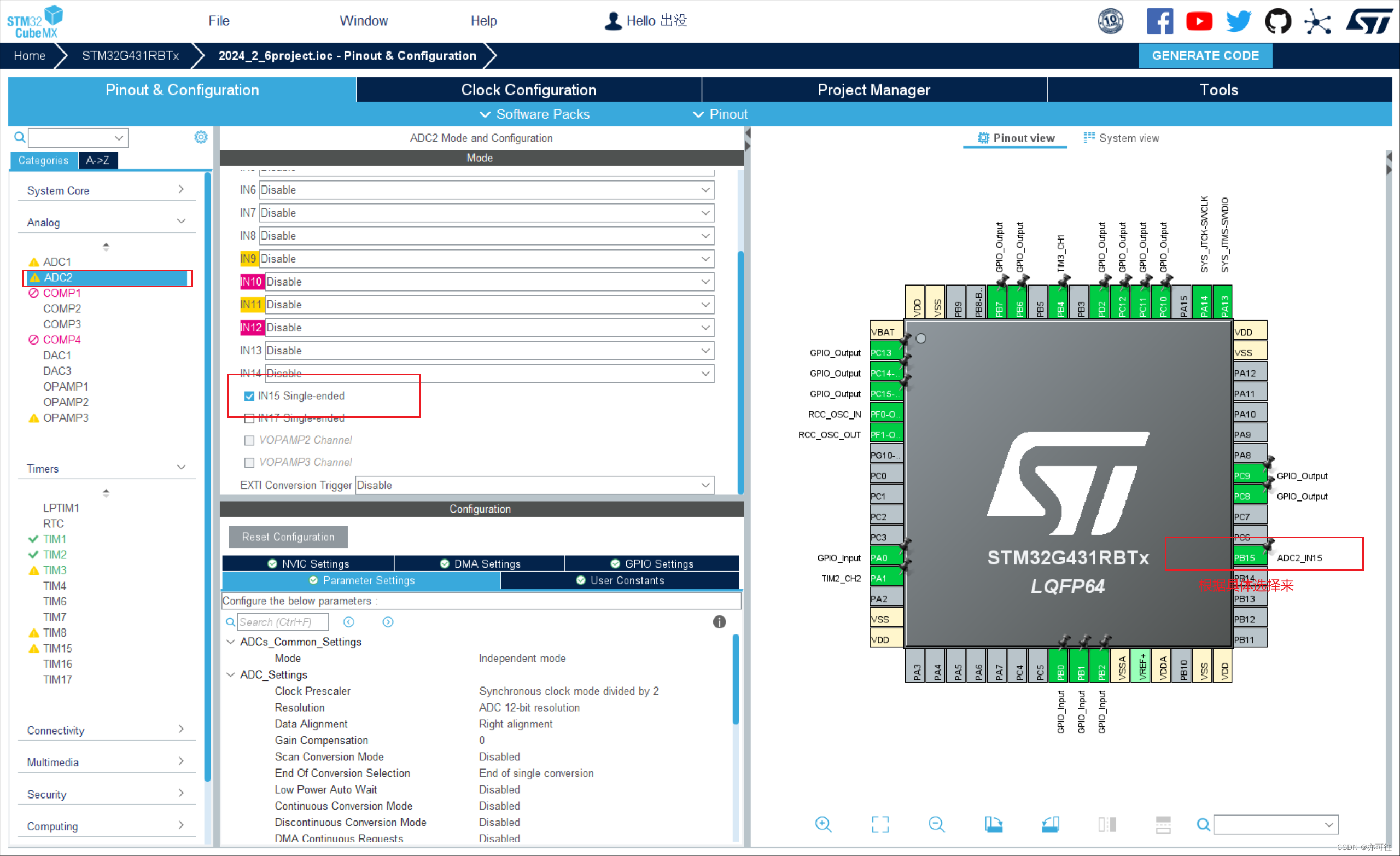1400x856 pixels.
Task: Zoom in on the pinout chip view
Action: click(x=823, y=824)
